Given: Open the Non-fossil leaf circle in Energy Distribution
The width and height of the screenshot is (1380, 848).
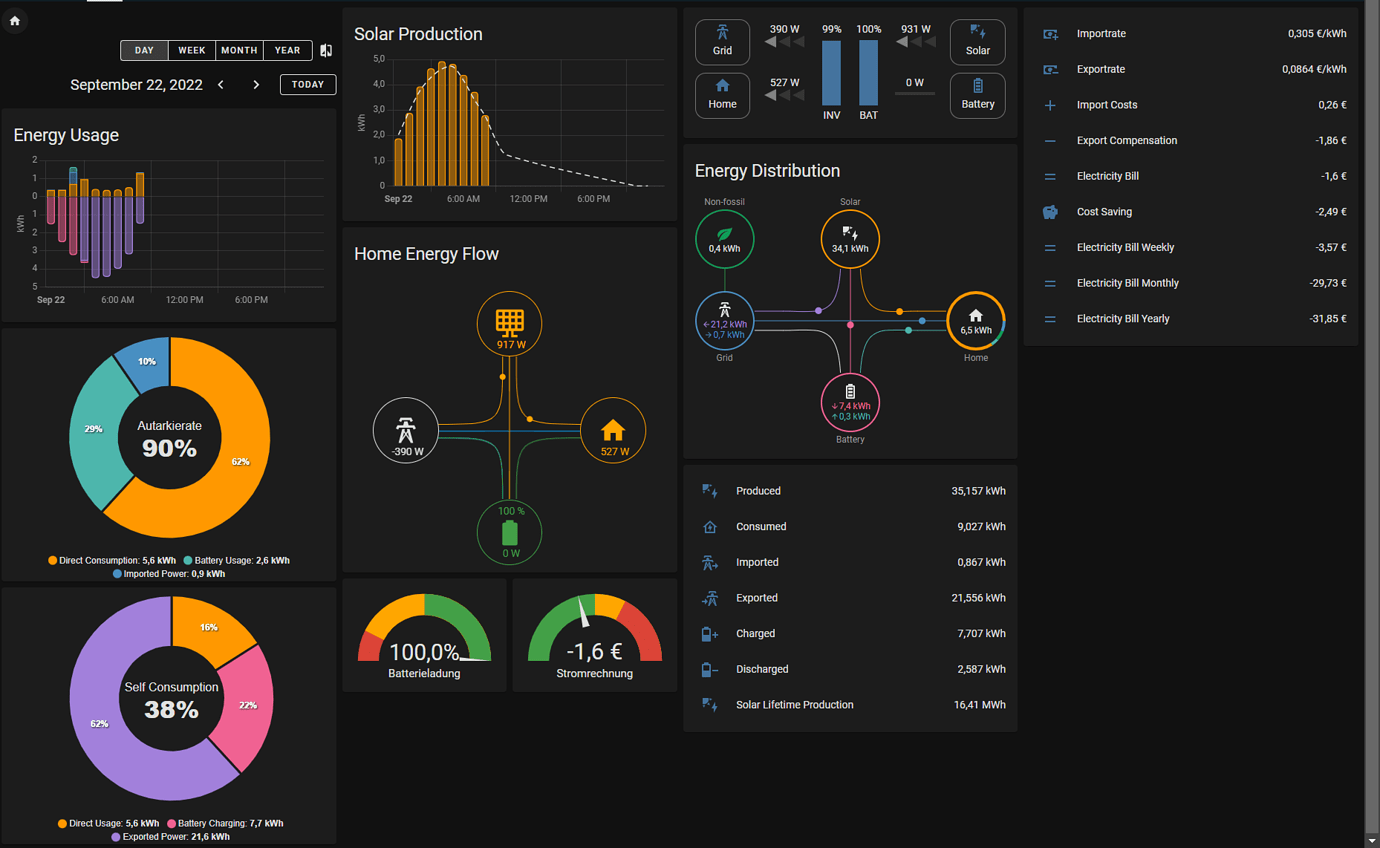Looking at the screenshot, I should (x=724, y=239).
